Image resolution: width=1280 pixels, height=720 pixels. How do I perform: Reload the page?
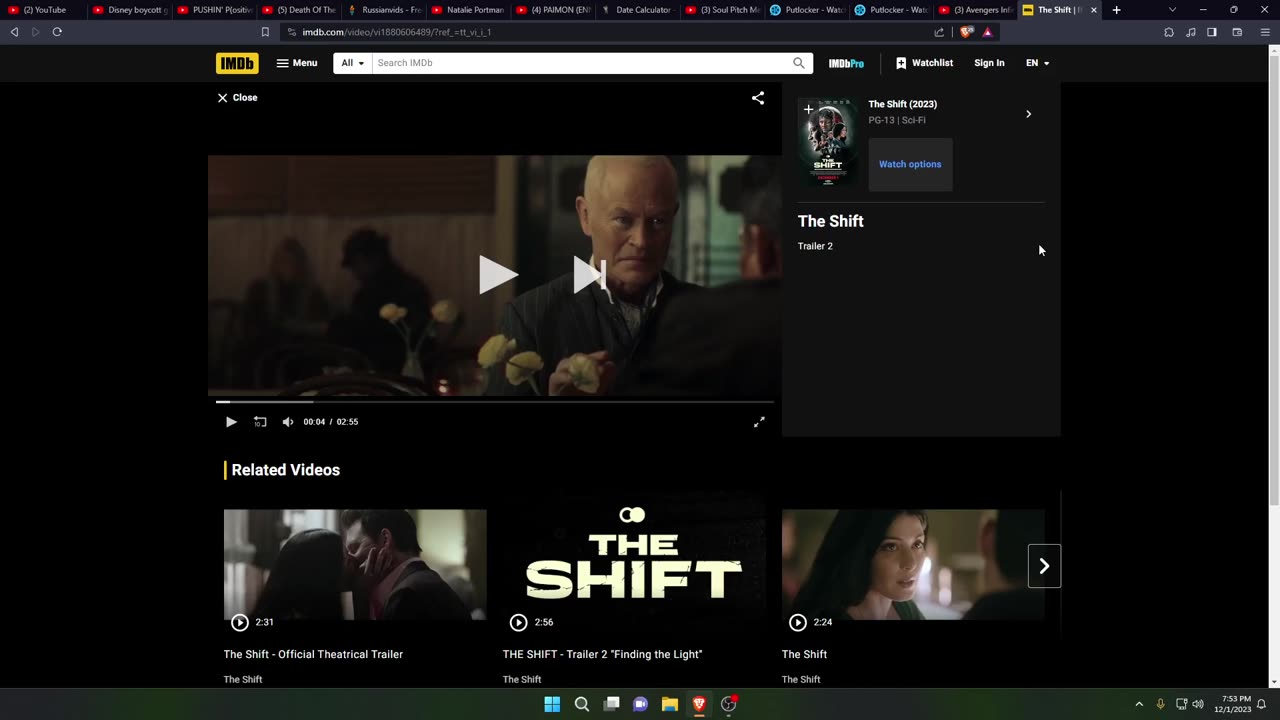point(57,32)
